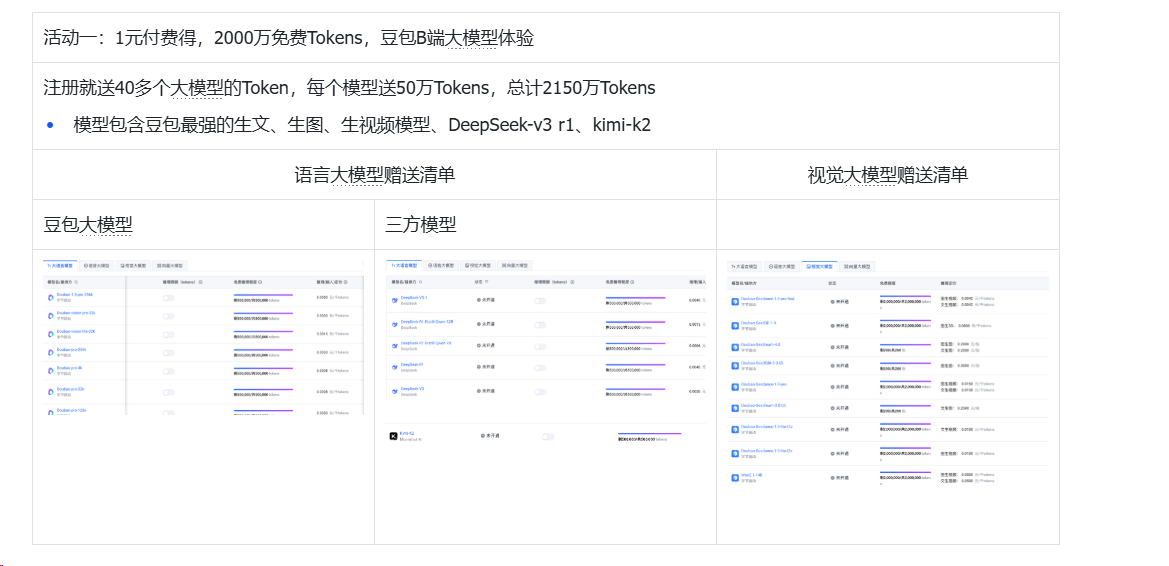The height and width of the screenshot is (566, 1169).
Task: Toggle the switch for Doubao-vision-pro-32k
Action: tap(168, 316)
